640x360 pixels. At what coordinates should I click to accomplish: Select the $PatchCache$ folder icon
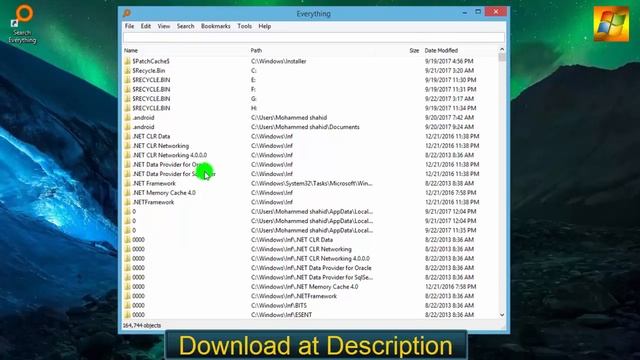pyautogui.click(x=127, y=61)
